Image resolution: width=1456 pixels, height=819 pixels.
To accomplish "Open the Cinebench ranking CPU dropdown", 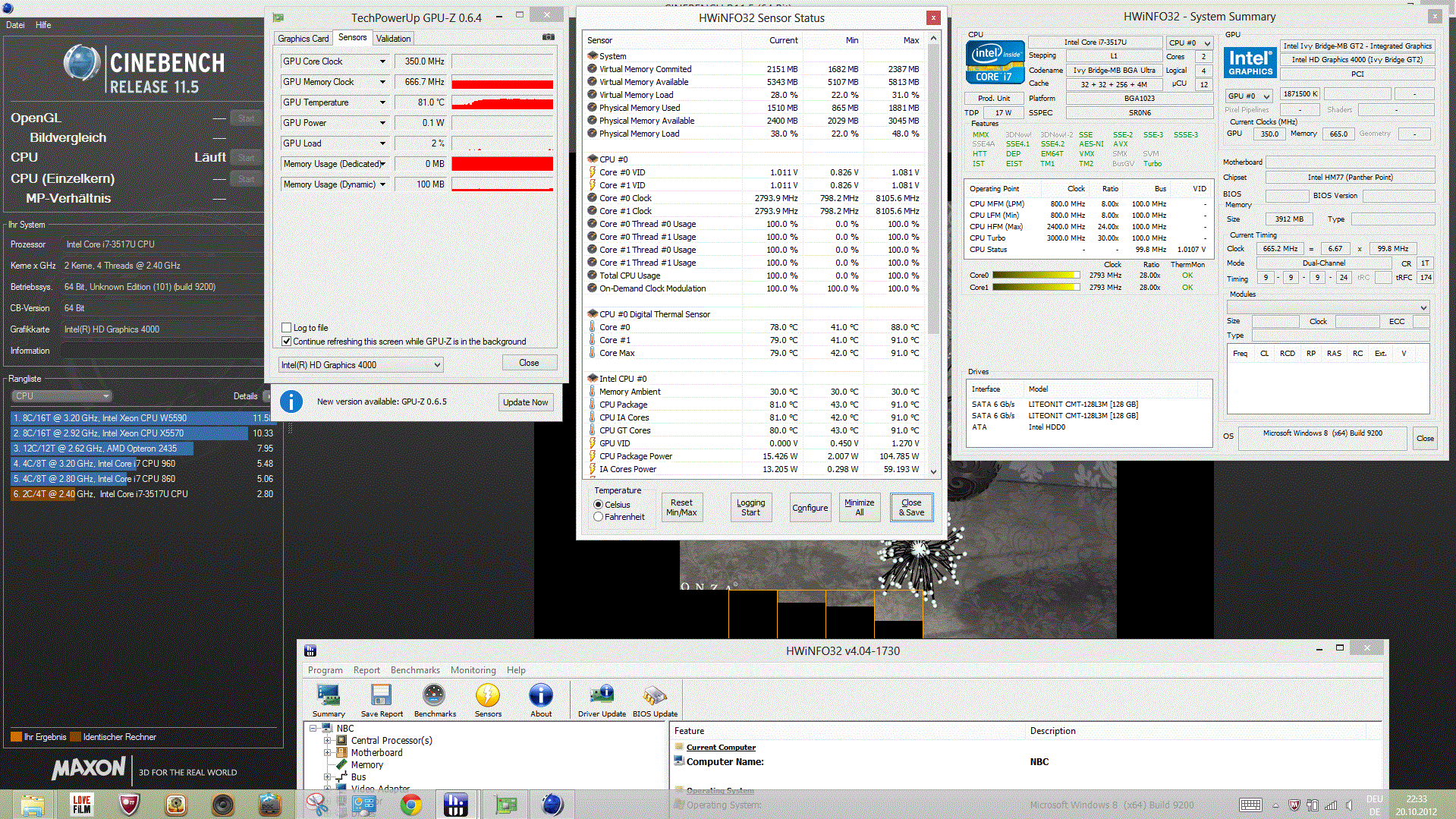I will 62,396.
